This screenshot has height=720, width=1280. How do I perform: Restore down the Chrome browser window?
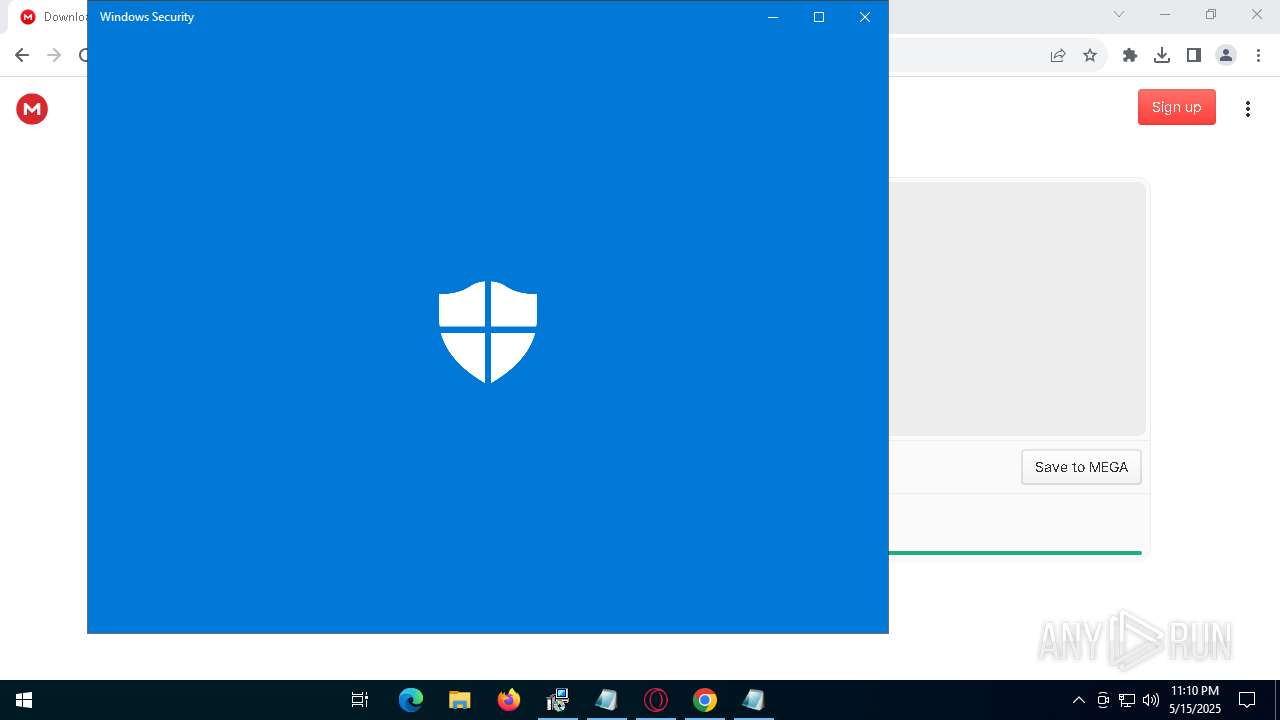[1211, 14]
